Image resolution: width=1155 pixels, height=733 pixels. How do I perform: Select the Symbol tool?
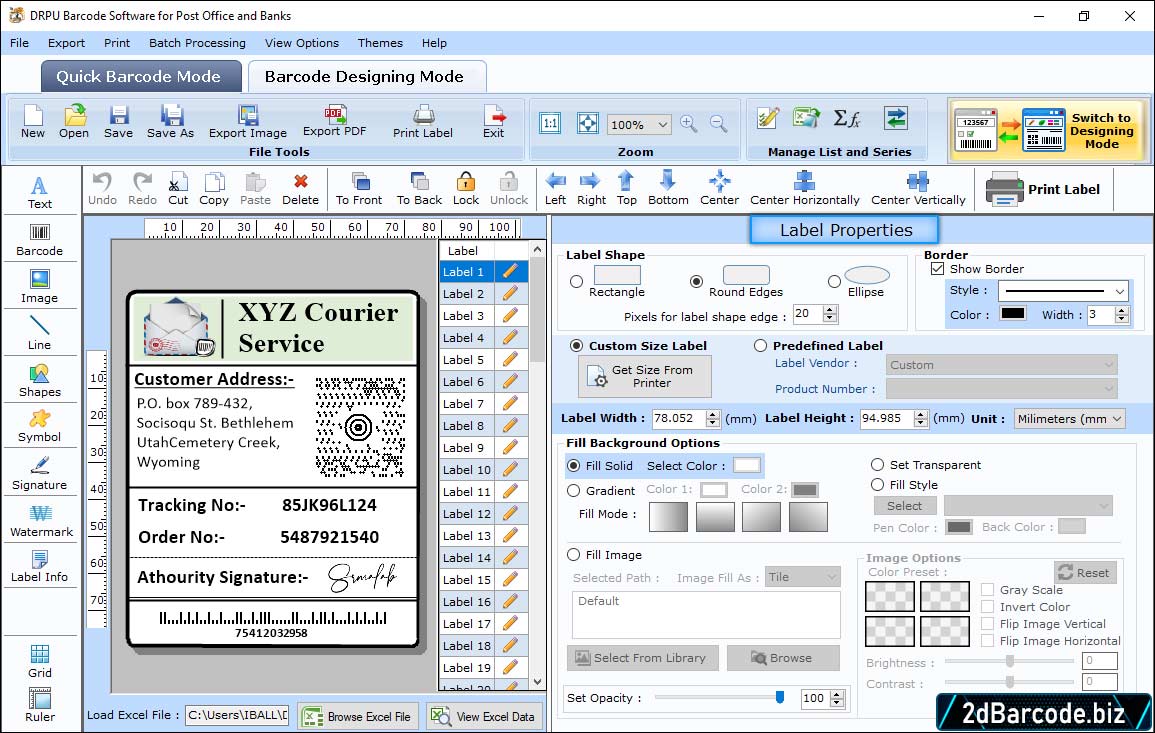coord(40,427)
